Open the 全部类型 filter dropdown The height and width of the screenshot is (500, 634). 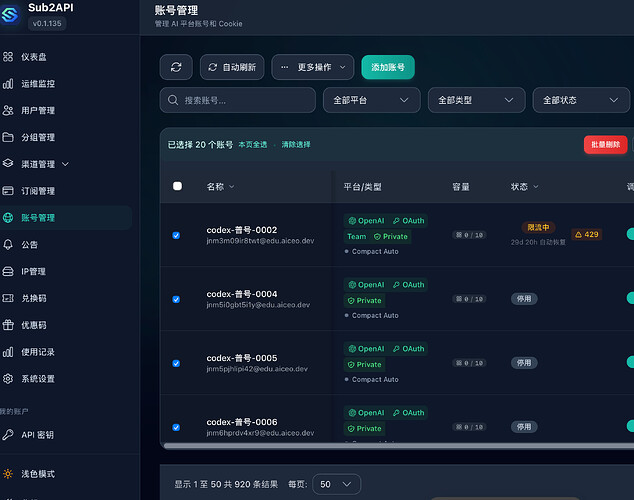click(476, 100)
